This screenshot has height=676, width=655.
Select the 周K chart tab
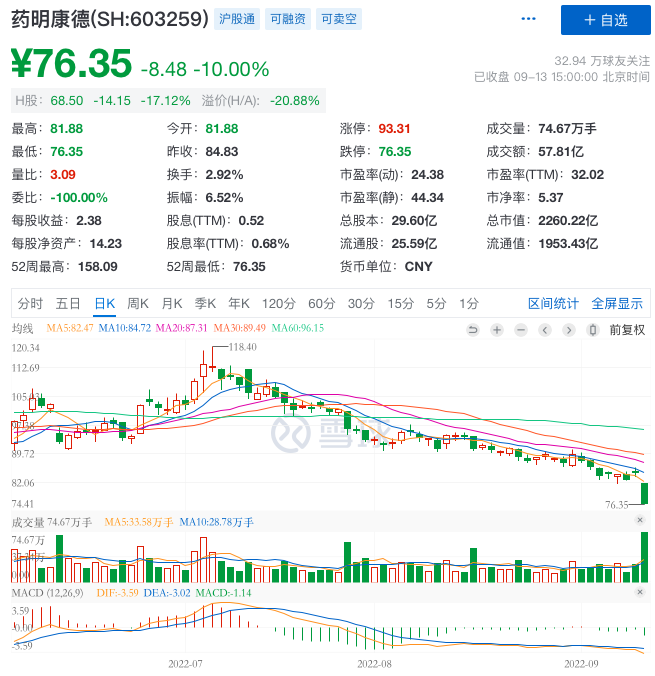point(138,304)
